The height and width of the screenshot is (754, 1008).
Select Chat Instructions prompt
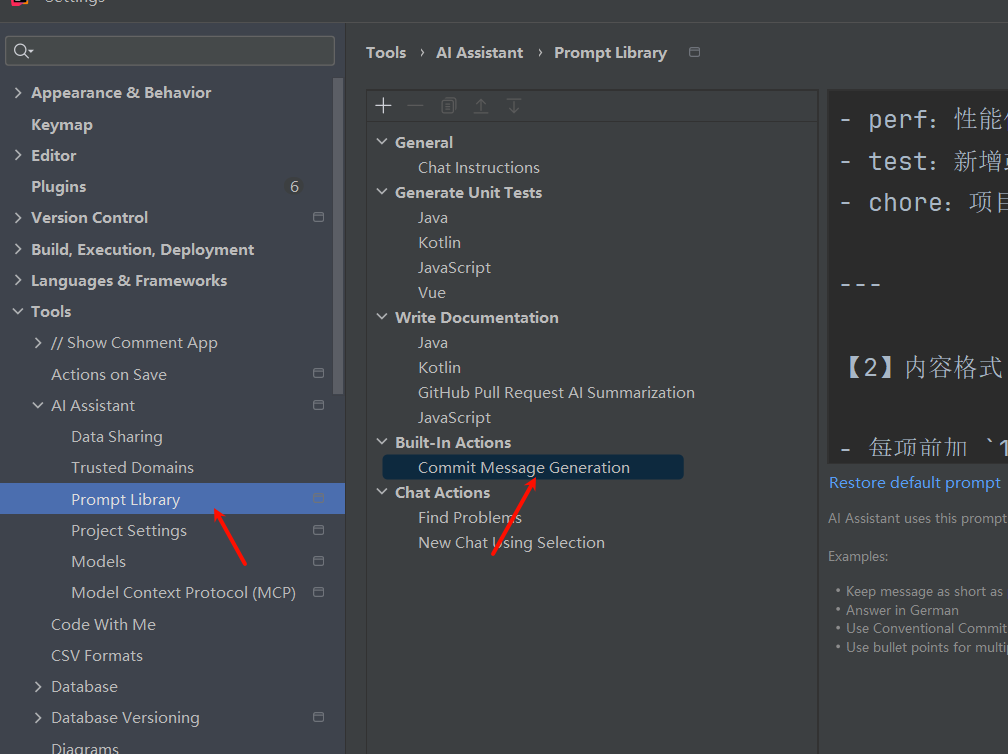click(x=478, y=167)
